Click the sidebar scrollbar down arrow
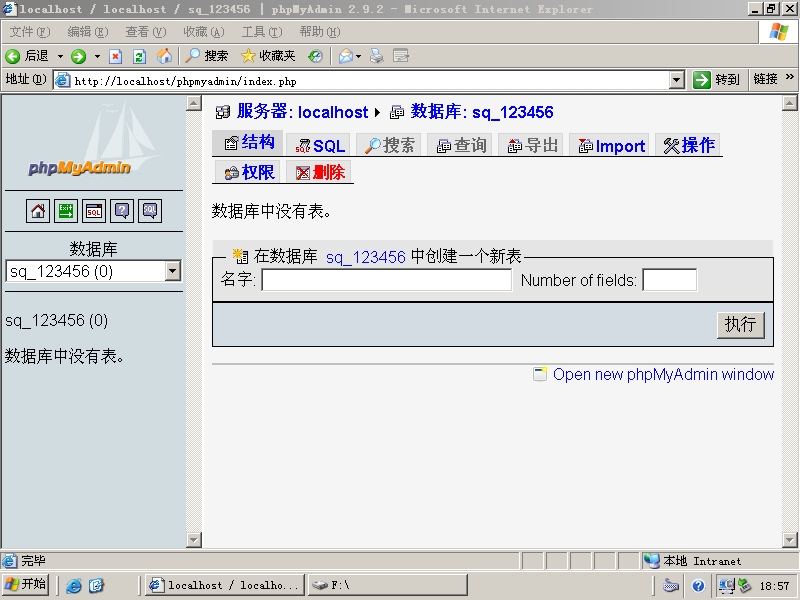The width and height of the screenshot is (800, 600). coord(194,539)
